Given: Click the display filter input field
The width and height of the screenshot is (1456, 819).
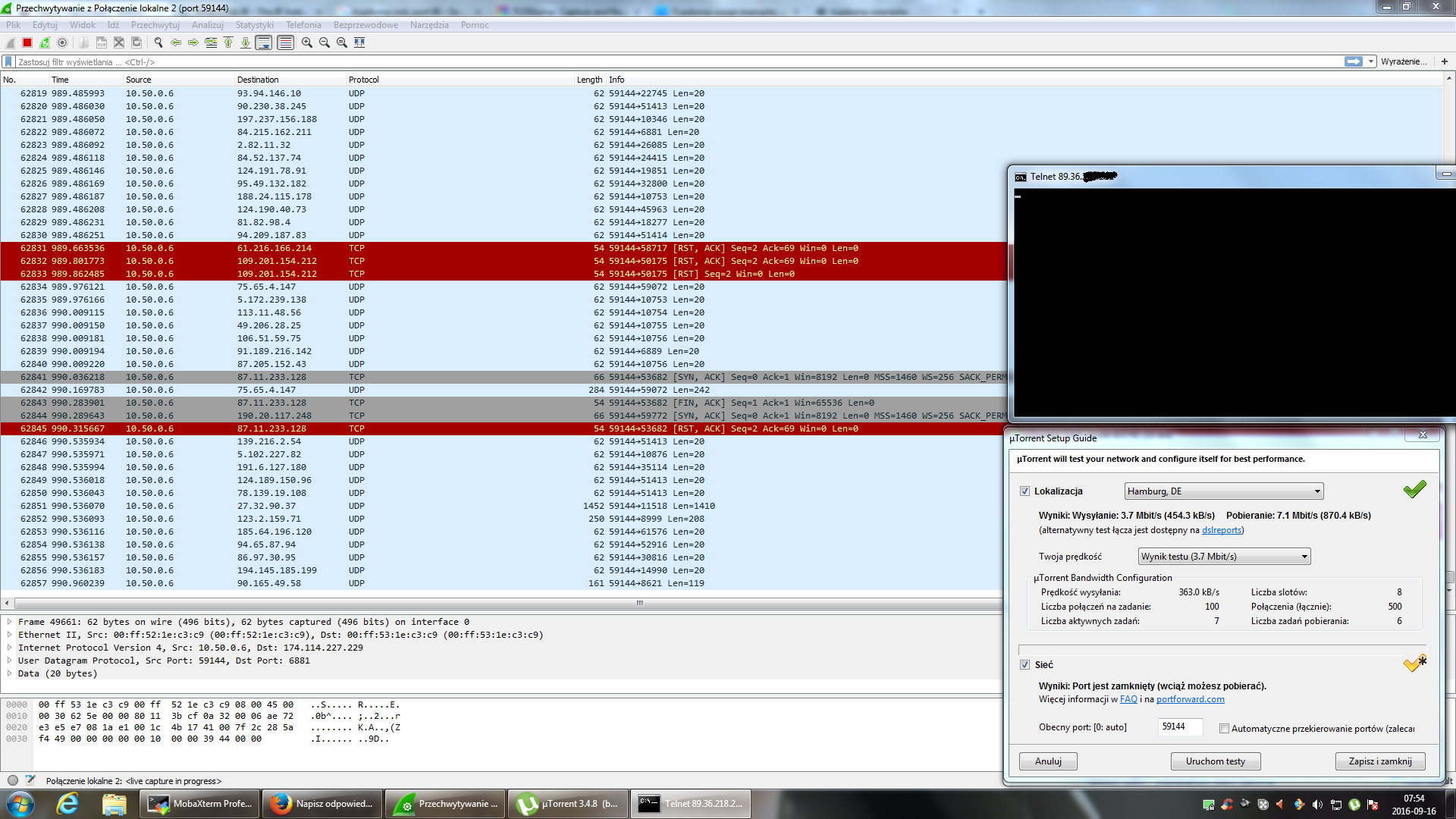Looking at the screenshot, I should [x=679, y=61].
